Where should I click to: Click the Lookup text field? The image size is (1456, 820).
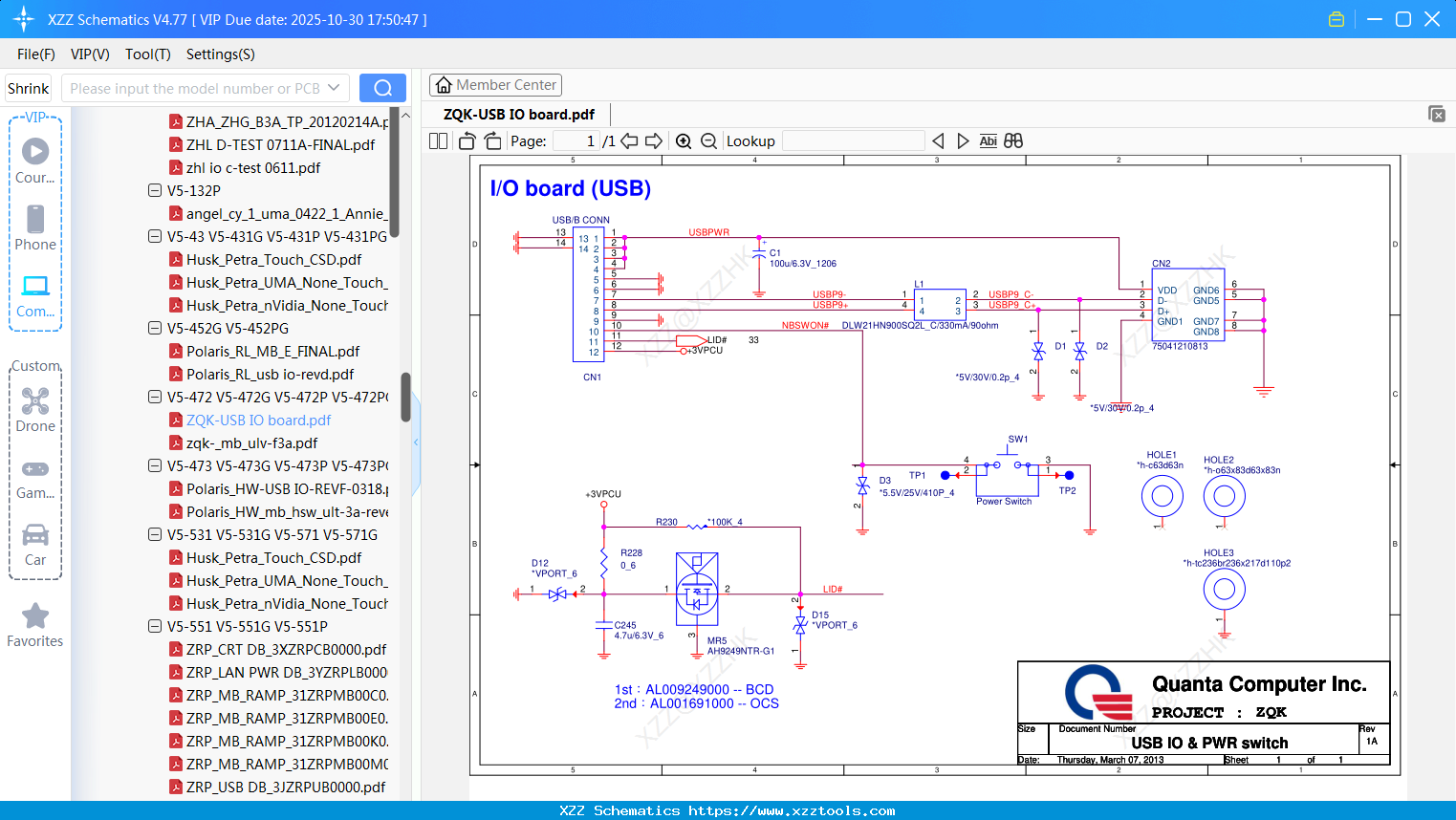coord(854,141)
